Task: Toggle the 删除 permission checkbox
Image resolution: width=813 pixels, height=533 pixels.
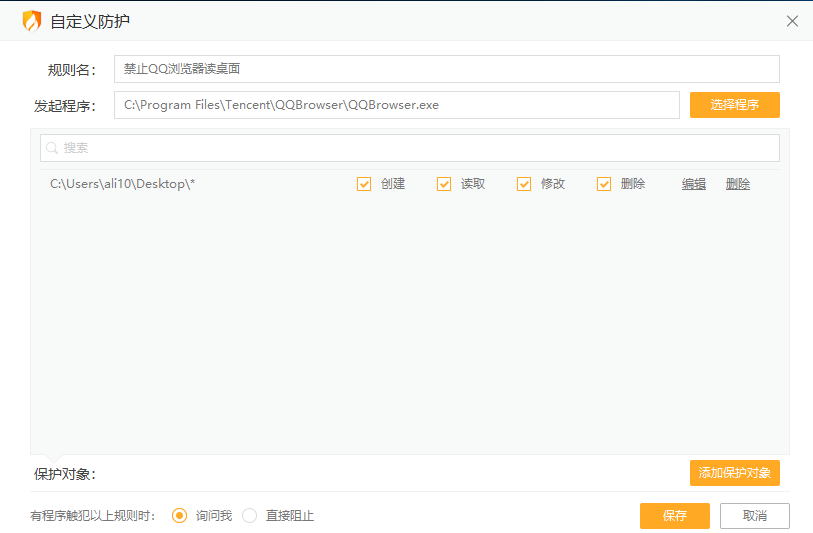Action: tap(604, 184)
